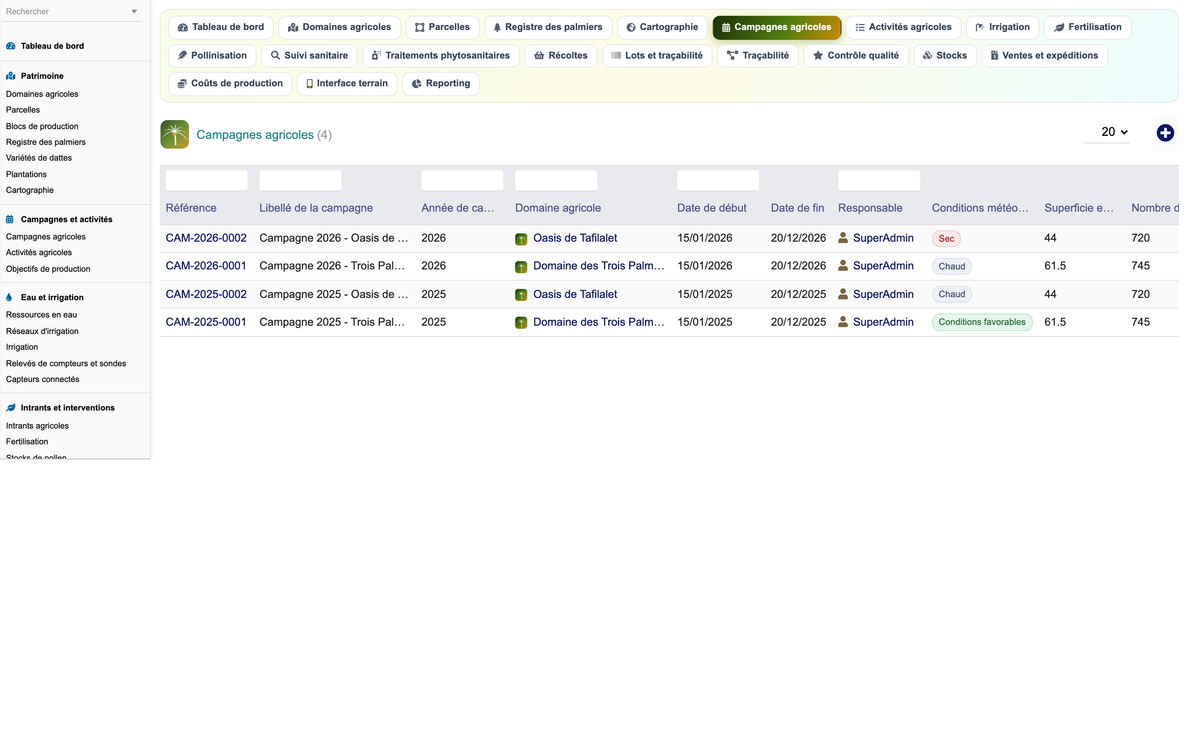Sort by the Date de début column header
The width and height of the screenshot is (1200, 743).
[712, 208]
